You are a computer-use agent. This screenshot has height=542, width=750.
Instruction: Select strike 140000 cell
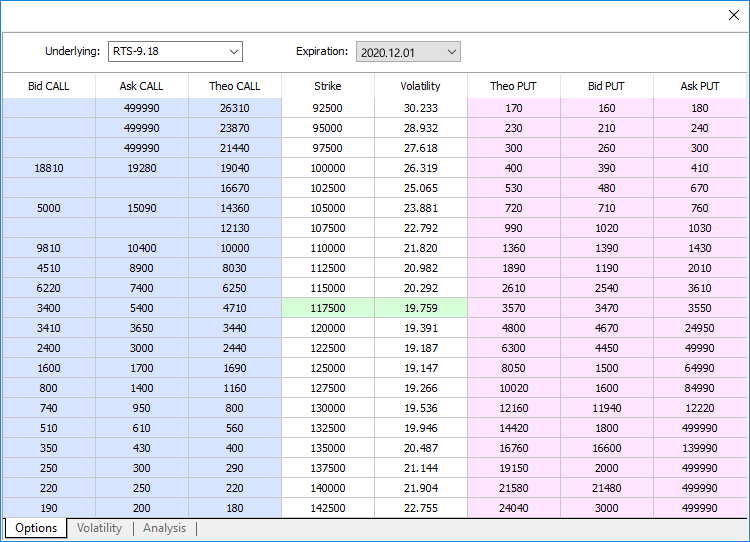click(328, 488)
